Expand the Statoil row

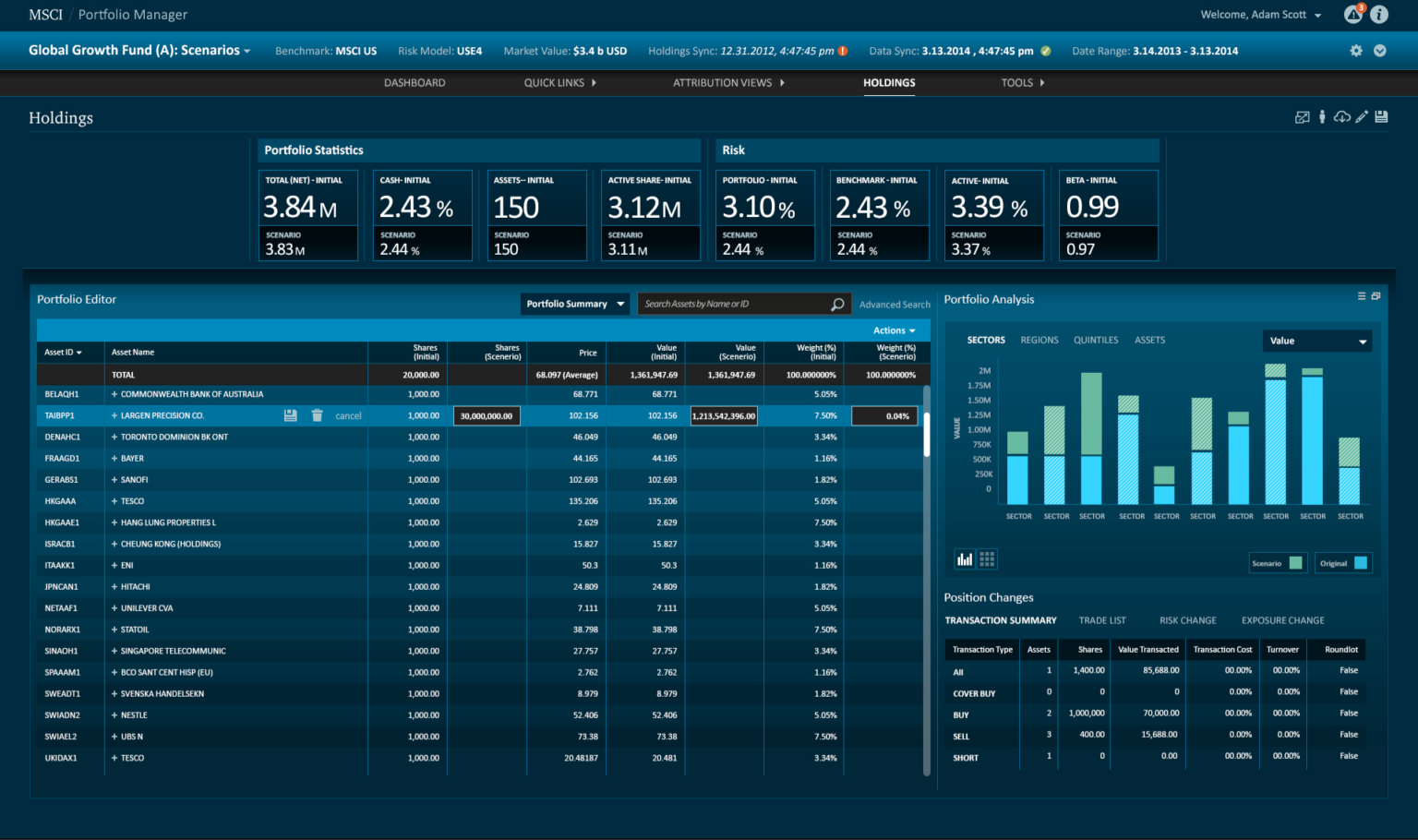pos(114,630)
